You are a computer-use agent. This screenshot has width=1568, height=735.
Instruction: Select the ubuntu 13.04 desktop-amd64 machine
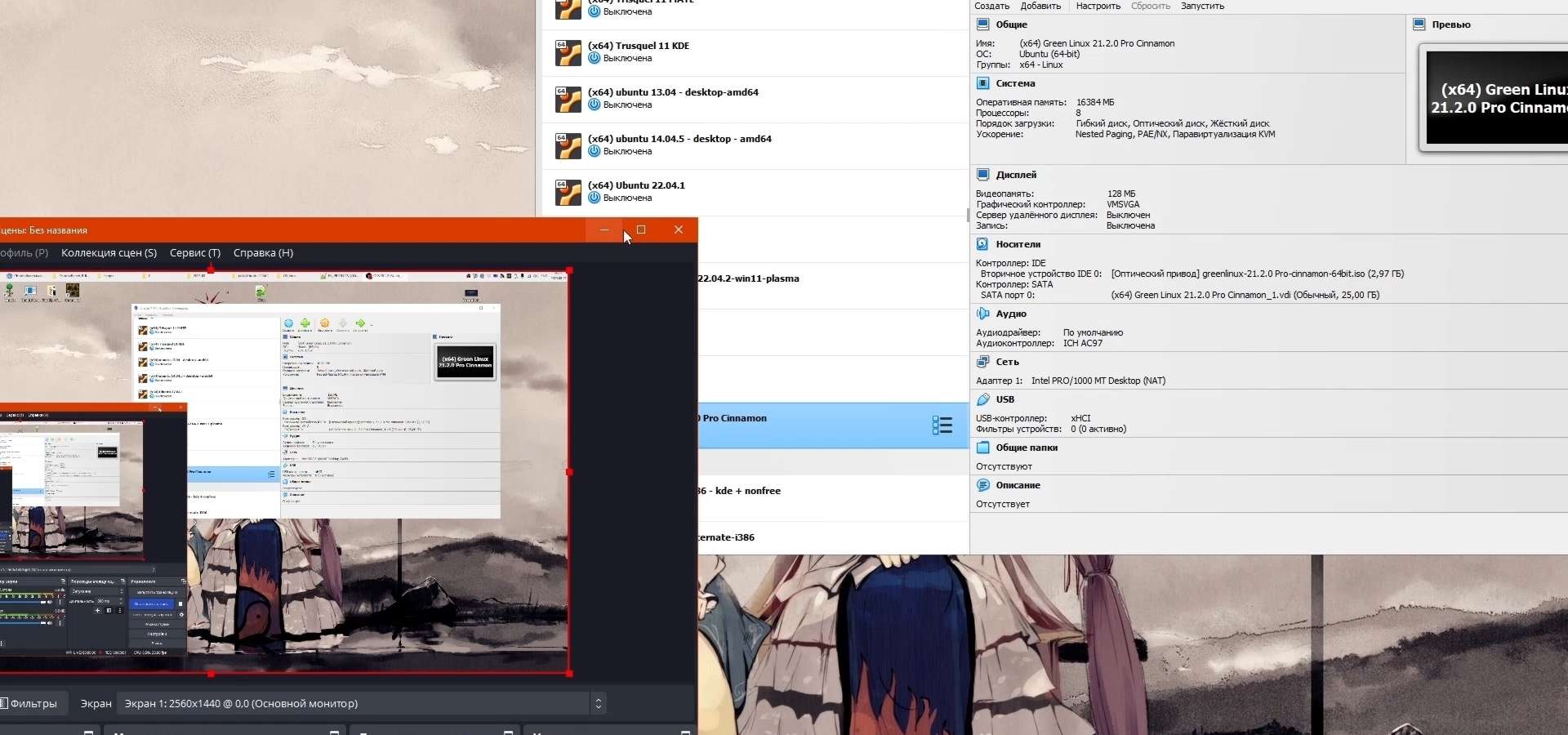click(755, 100)
